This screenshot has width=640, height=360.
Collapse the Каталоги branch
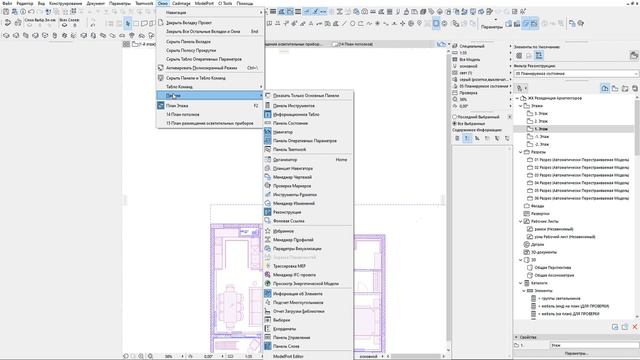(x=521, y=283)
